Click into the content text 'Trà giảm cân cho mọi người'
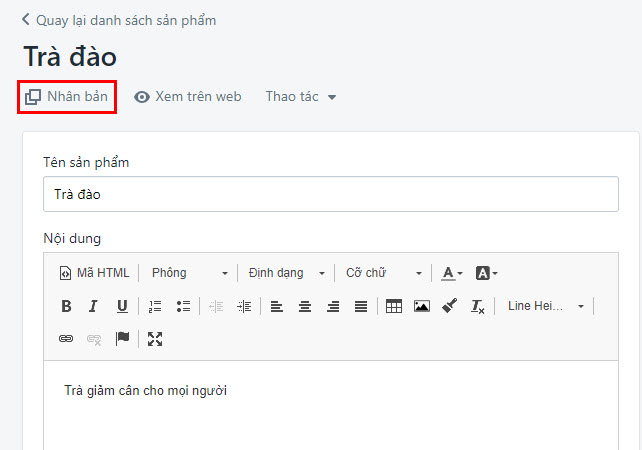The height and width of the screenshot is (450, 642). click(145, 390)
